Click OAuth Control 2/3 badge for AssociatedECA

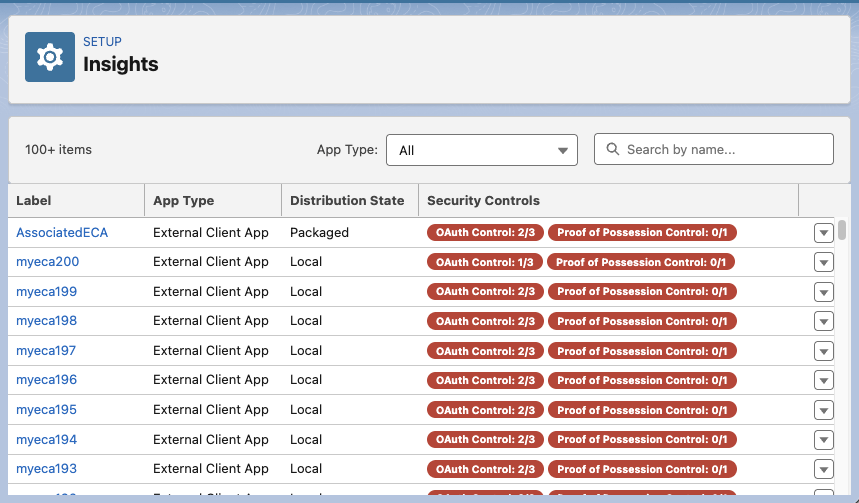pyautogui.click(x=485, y=232)
